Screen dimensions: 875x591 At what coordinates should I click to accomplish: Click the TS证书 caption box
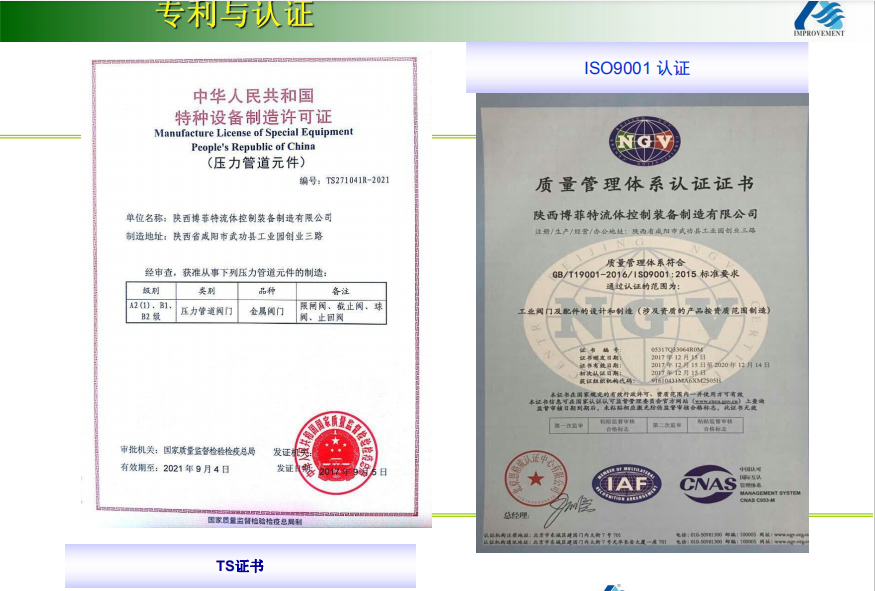coord(240,566)
